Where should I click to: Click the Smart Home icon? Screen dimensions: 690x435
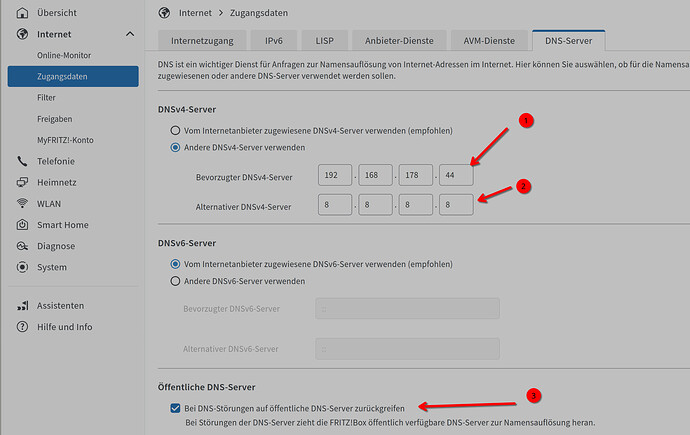click(x=22, y=225)
